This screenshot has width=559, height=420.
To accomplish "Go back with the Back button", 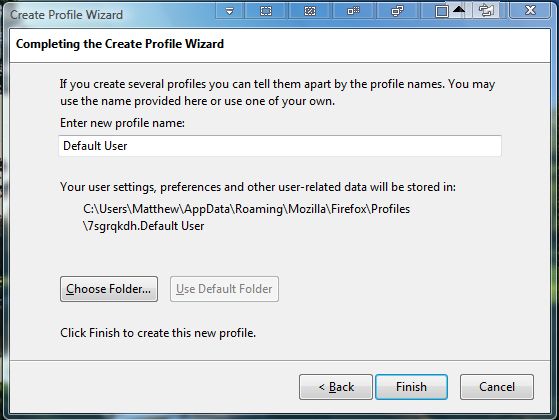I will point(336,387).
